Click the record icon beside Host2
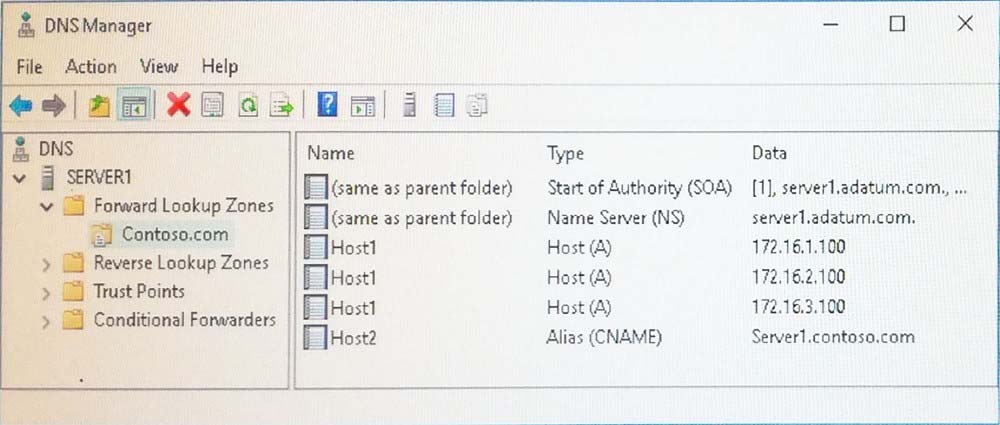This screenshot has width=1000, height=425. click(316, 337)
